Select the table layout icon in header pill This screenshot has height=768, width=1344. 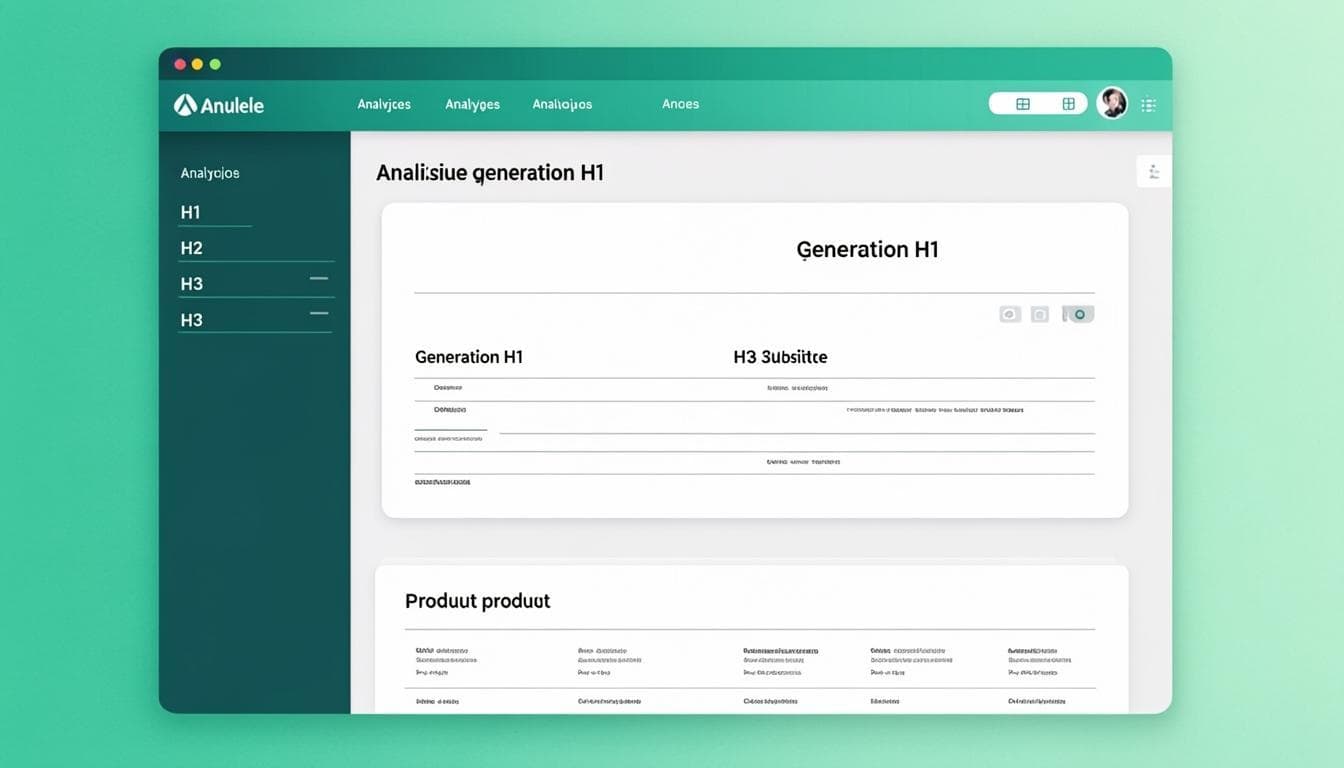pyautogui.click(x=1022, y=104)
